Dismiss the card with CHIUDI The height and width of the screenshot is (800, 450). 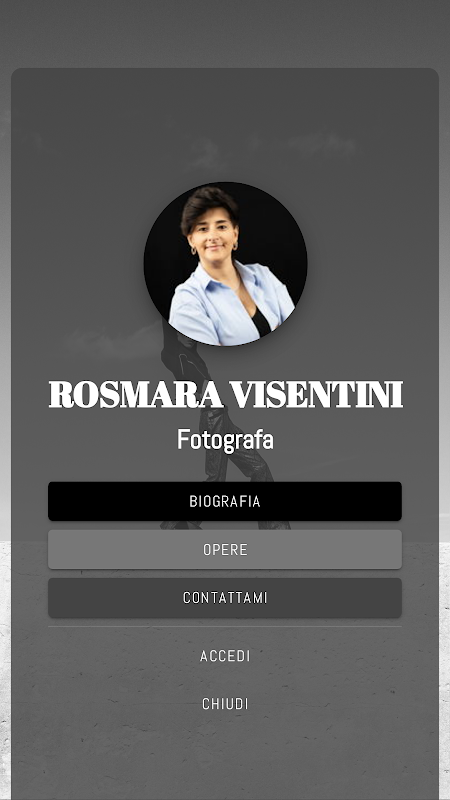(225, 704)
